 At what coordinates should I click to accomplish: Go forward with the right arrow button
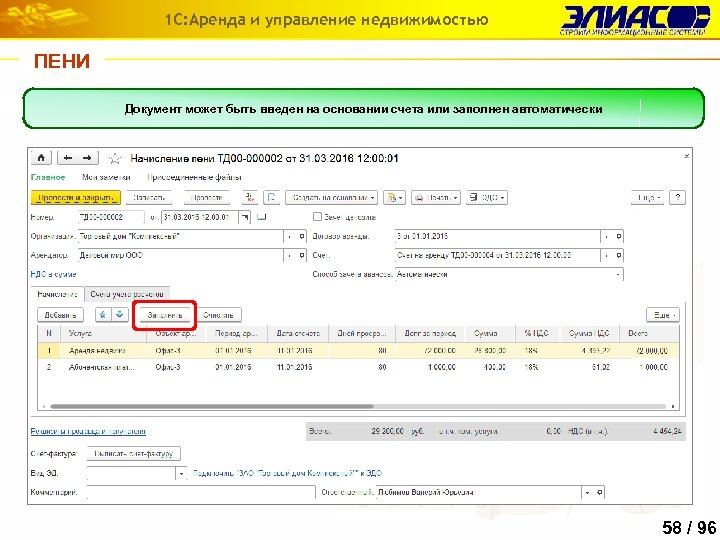point(87,158)
